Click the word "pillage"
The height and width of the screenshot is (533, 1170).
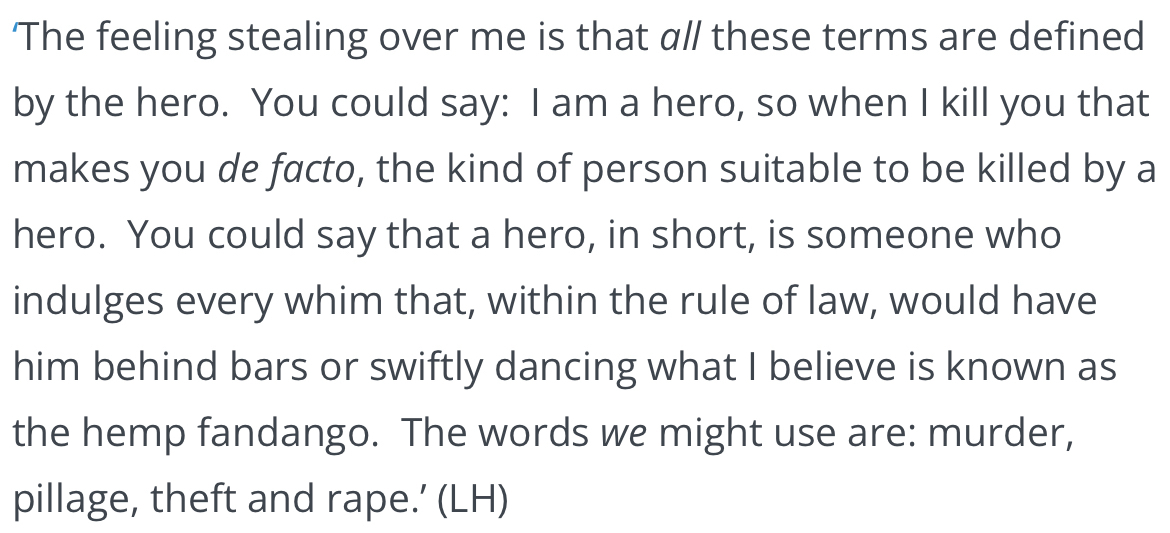[x=71, y=500]
